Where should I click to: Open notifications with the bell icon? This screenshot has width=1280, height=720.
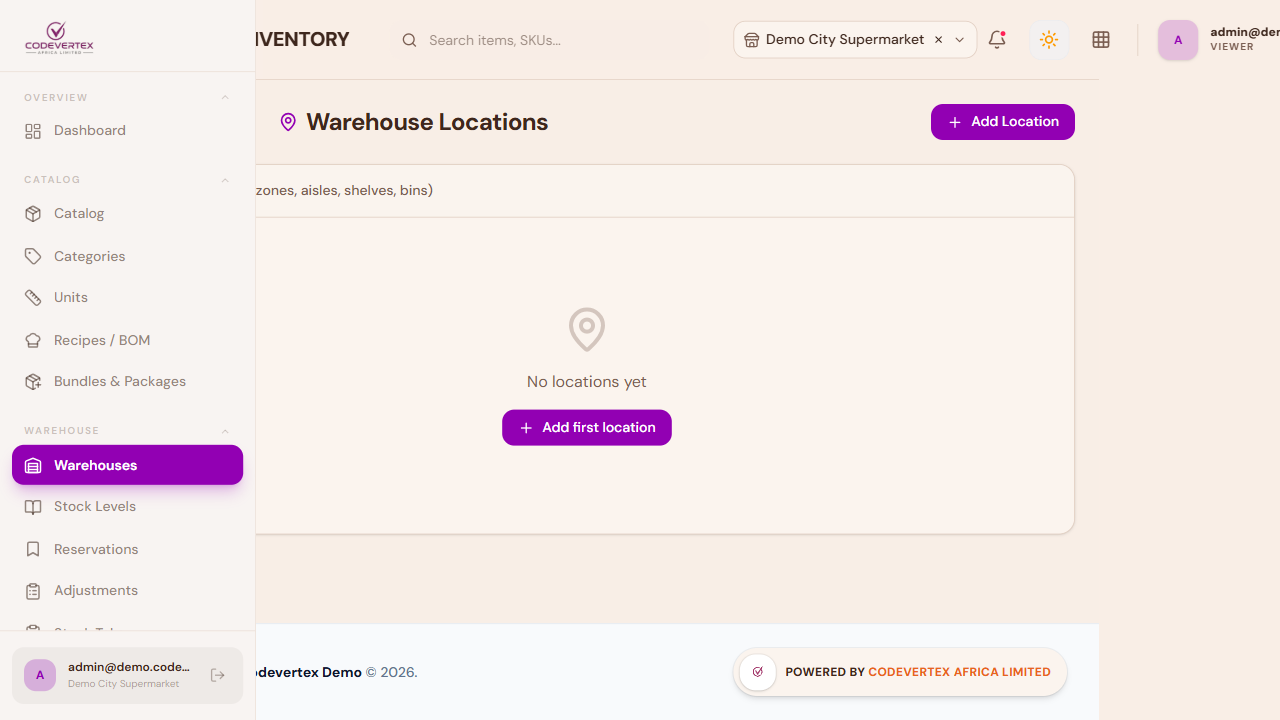[997, 40]
